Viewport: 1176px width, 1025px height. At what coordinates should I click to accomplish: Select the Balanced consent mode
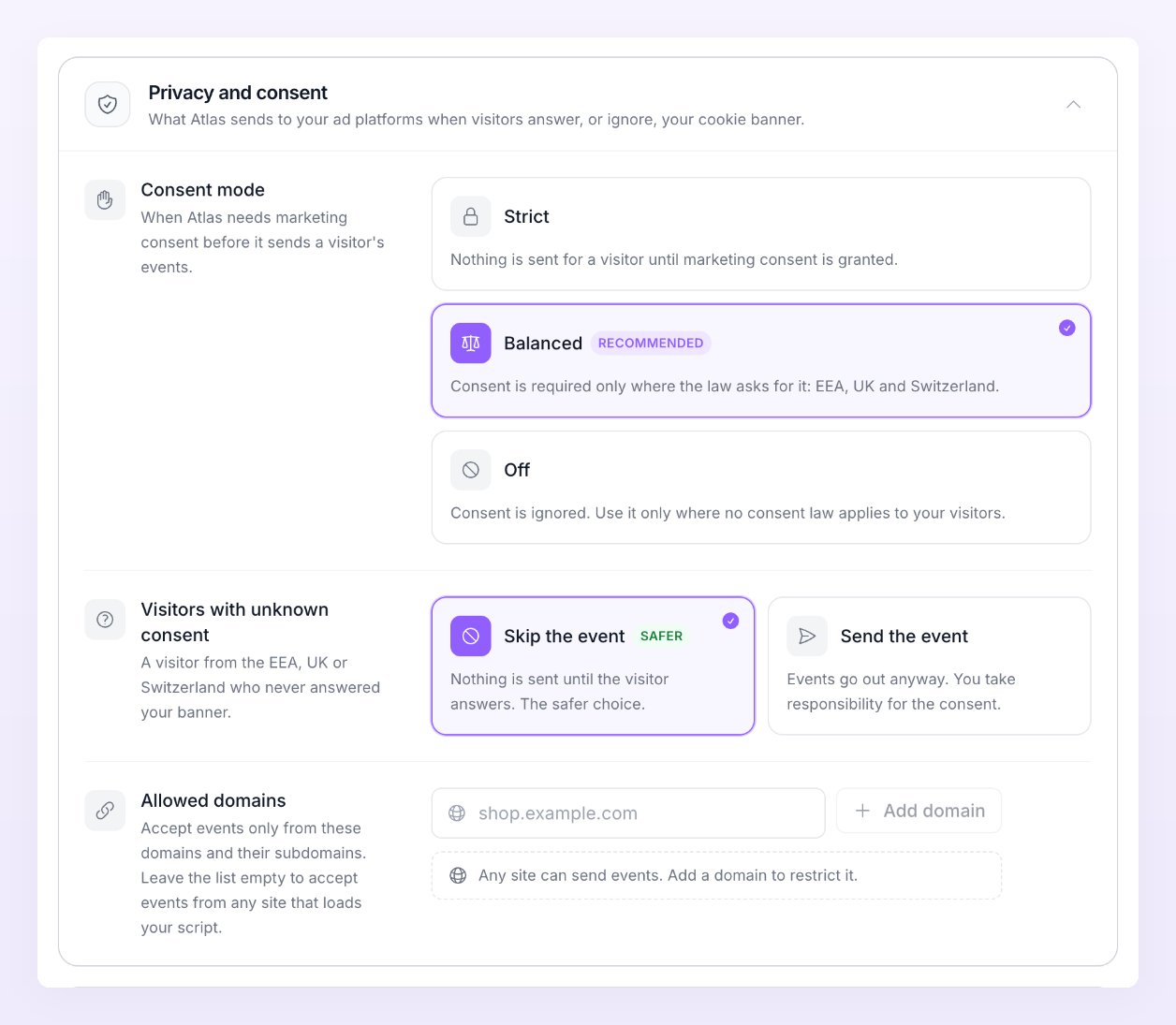761,360
